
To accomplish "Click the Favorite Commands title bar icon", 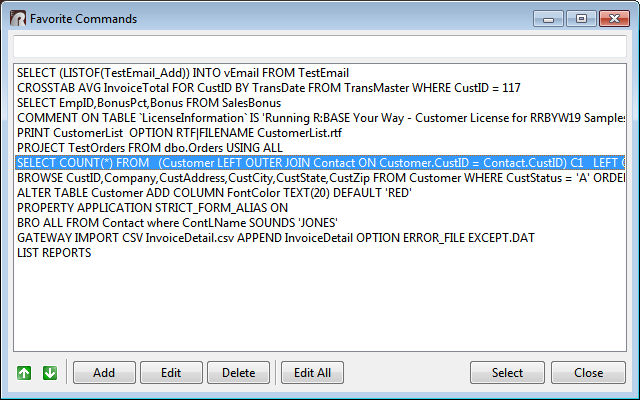I will click(x=16, y=18).
